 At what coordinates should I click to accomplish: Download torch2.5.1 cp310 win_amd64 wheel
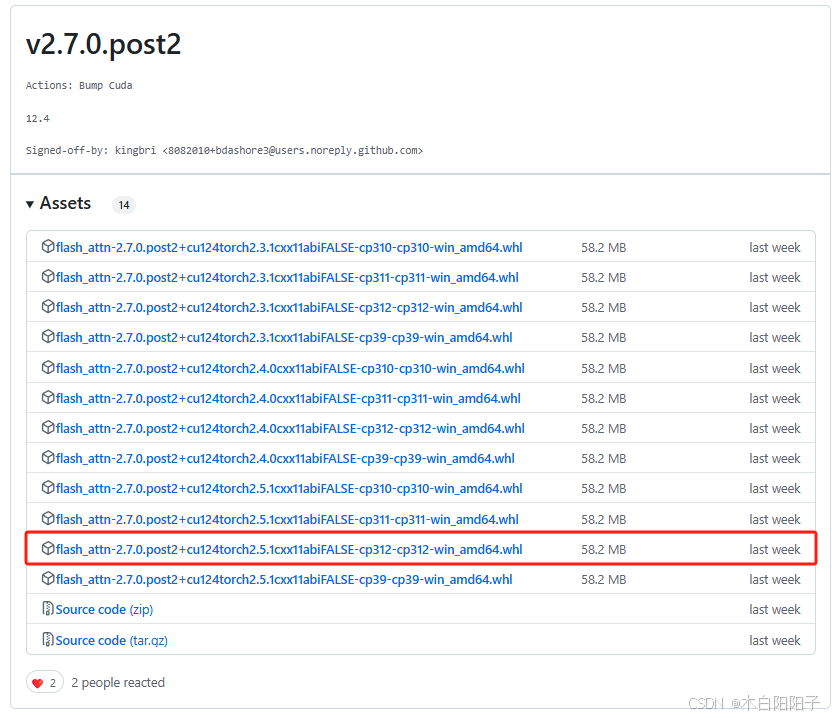(289, 488)
